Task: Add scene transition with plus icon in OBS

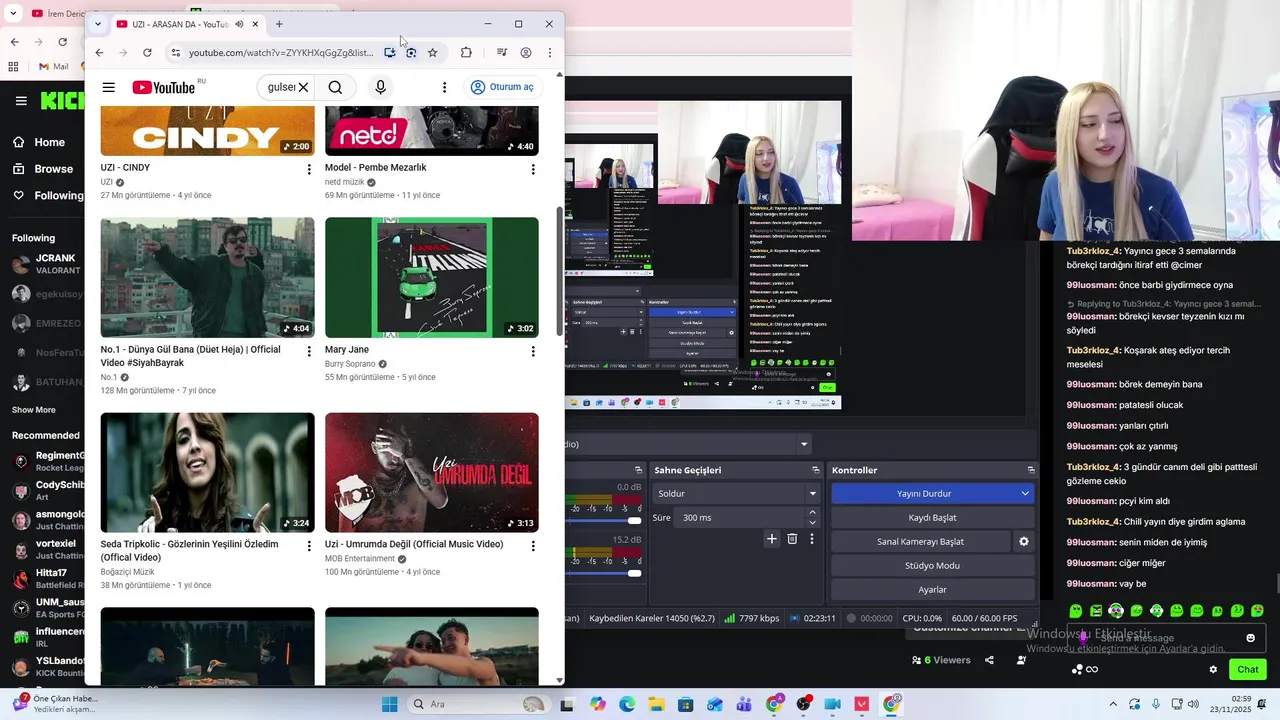Action: pos(771,539)
